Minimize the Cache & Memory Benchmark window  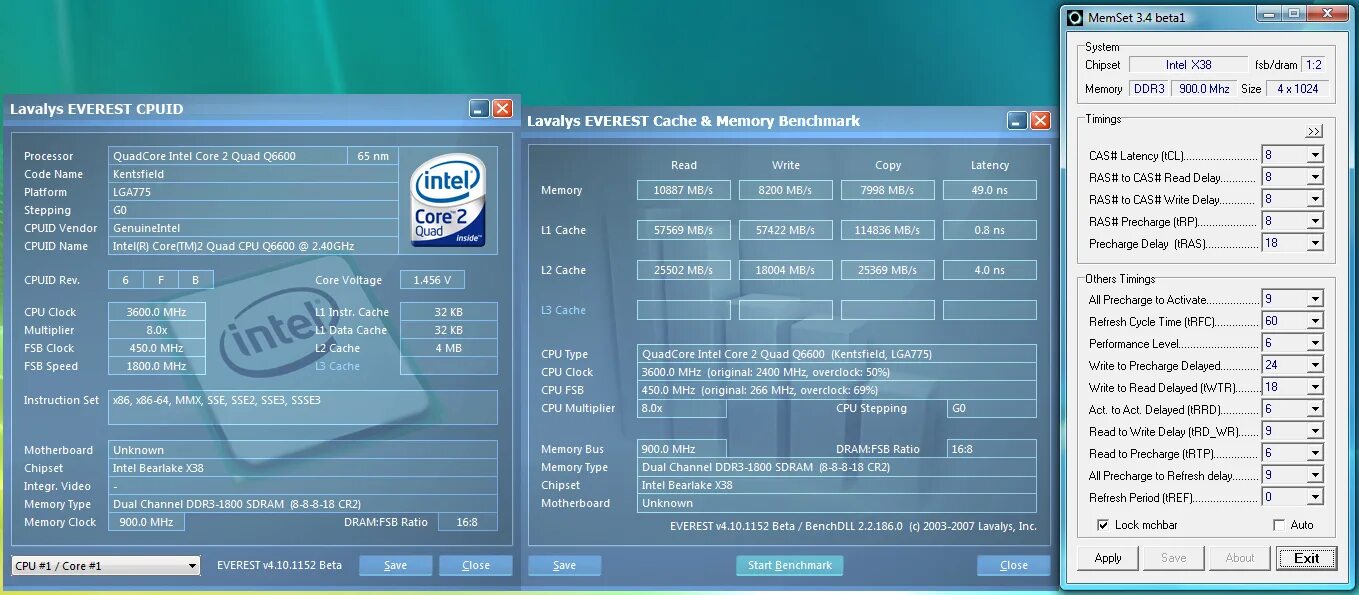1017,121
